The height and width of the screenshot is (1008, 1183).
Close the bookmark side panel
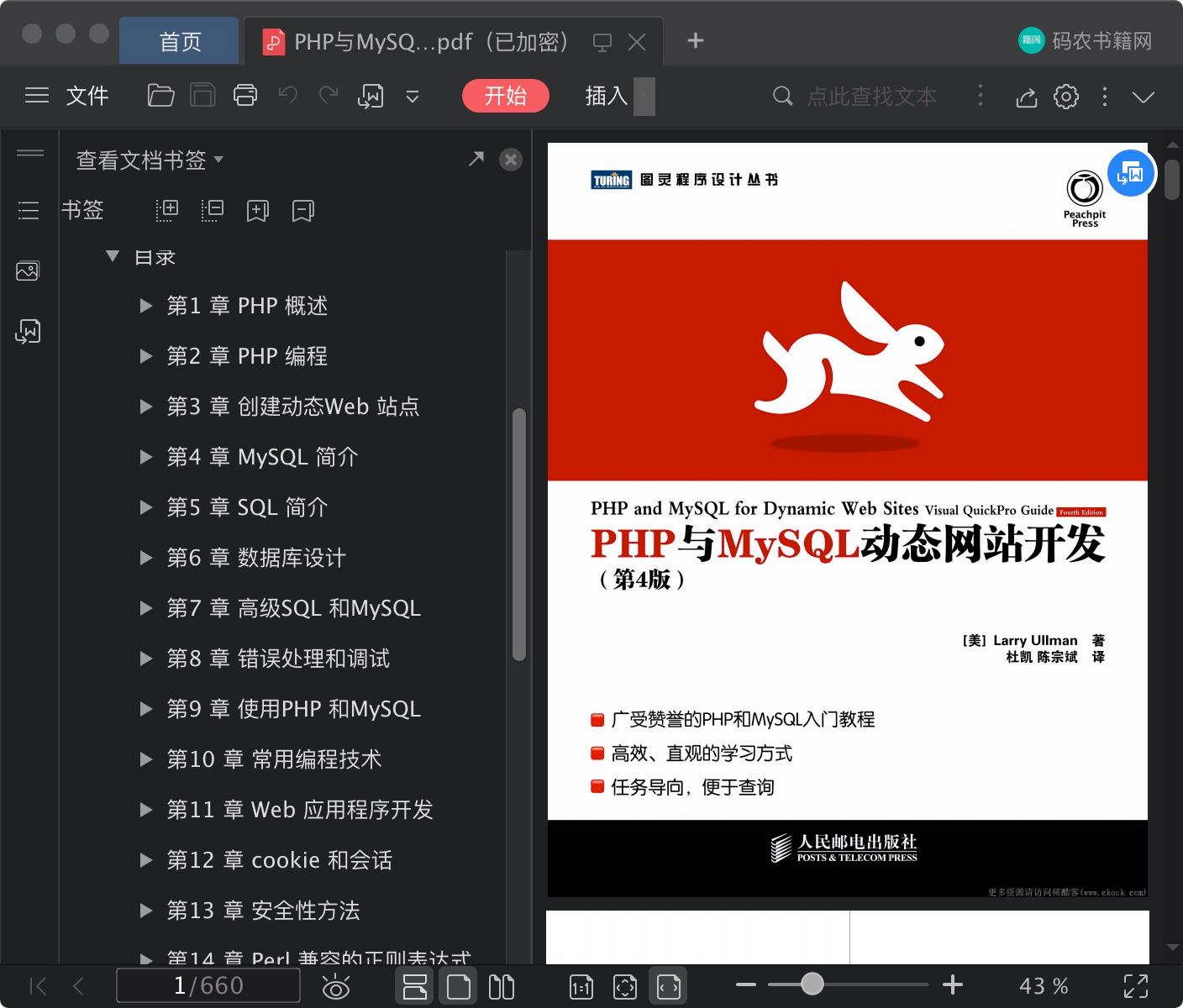(x=511, y=160)
